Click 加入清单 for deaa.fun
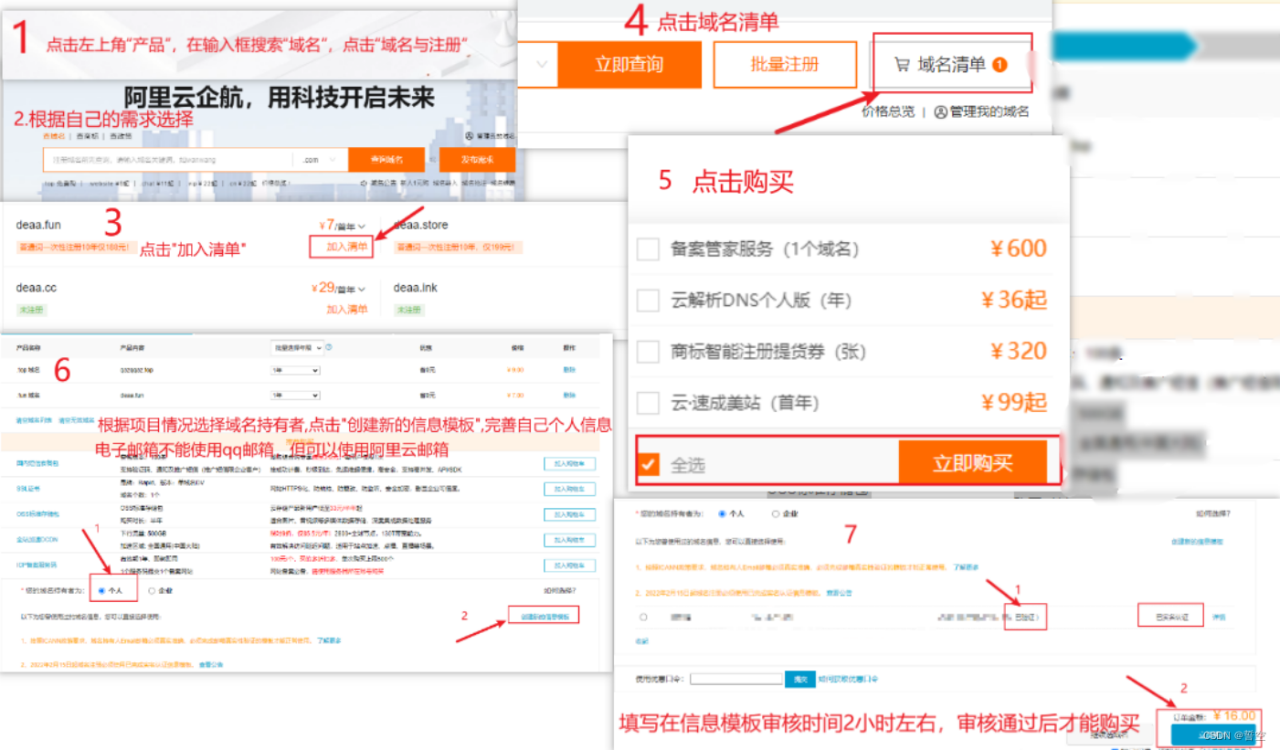This screenshot has width=1280, height=750. [x=341, y=245]
